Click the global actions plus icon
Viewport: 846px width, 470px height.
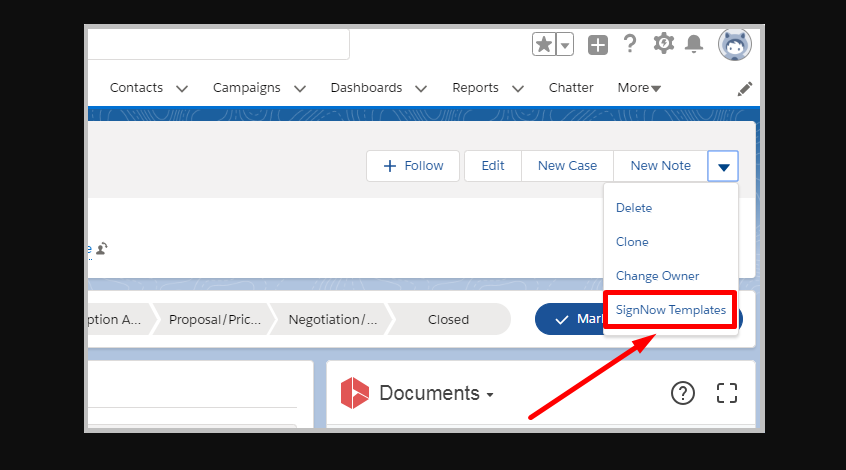[x=597, y=45]
